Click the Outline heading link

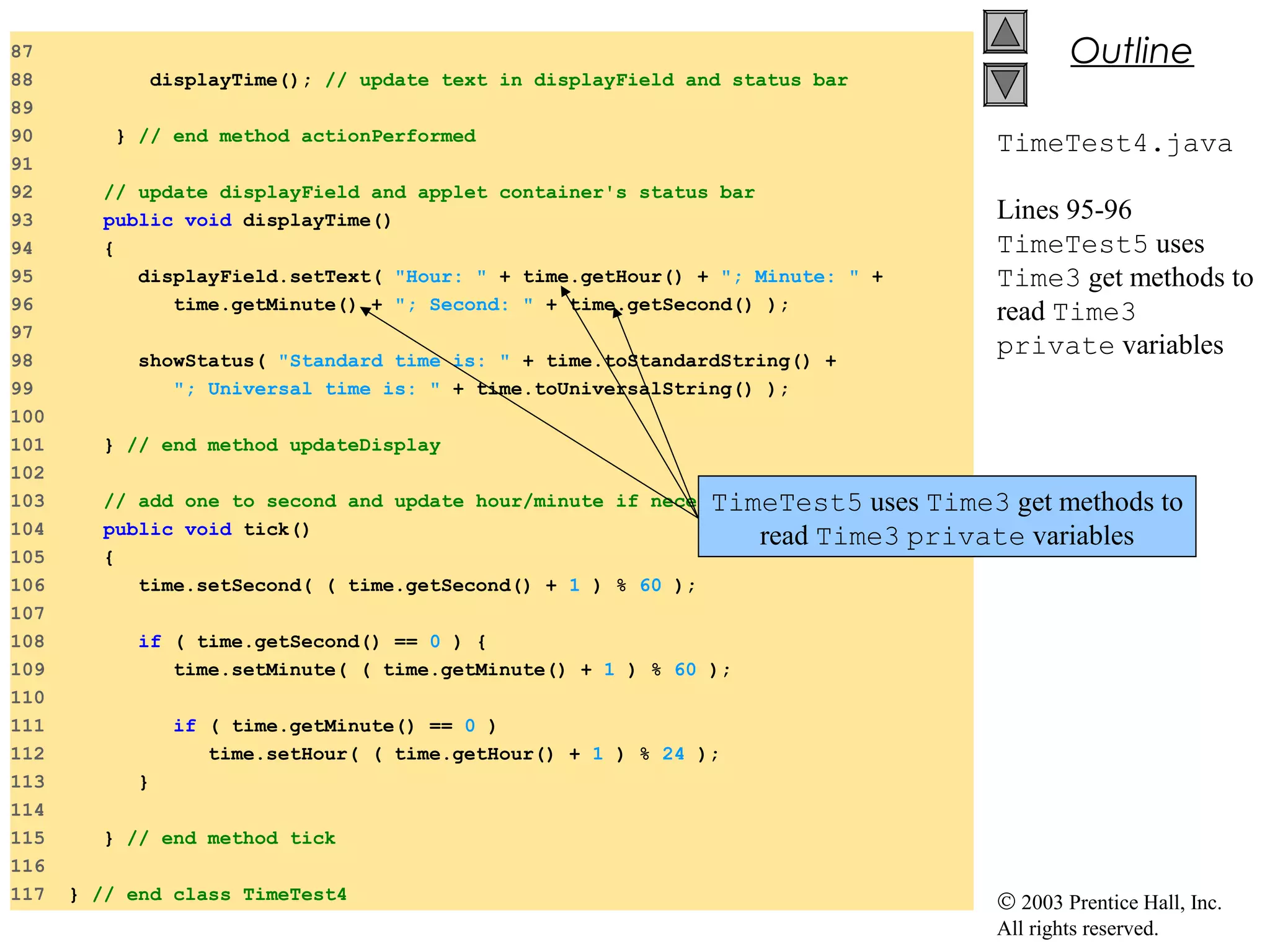[1132, 51]
